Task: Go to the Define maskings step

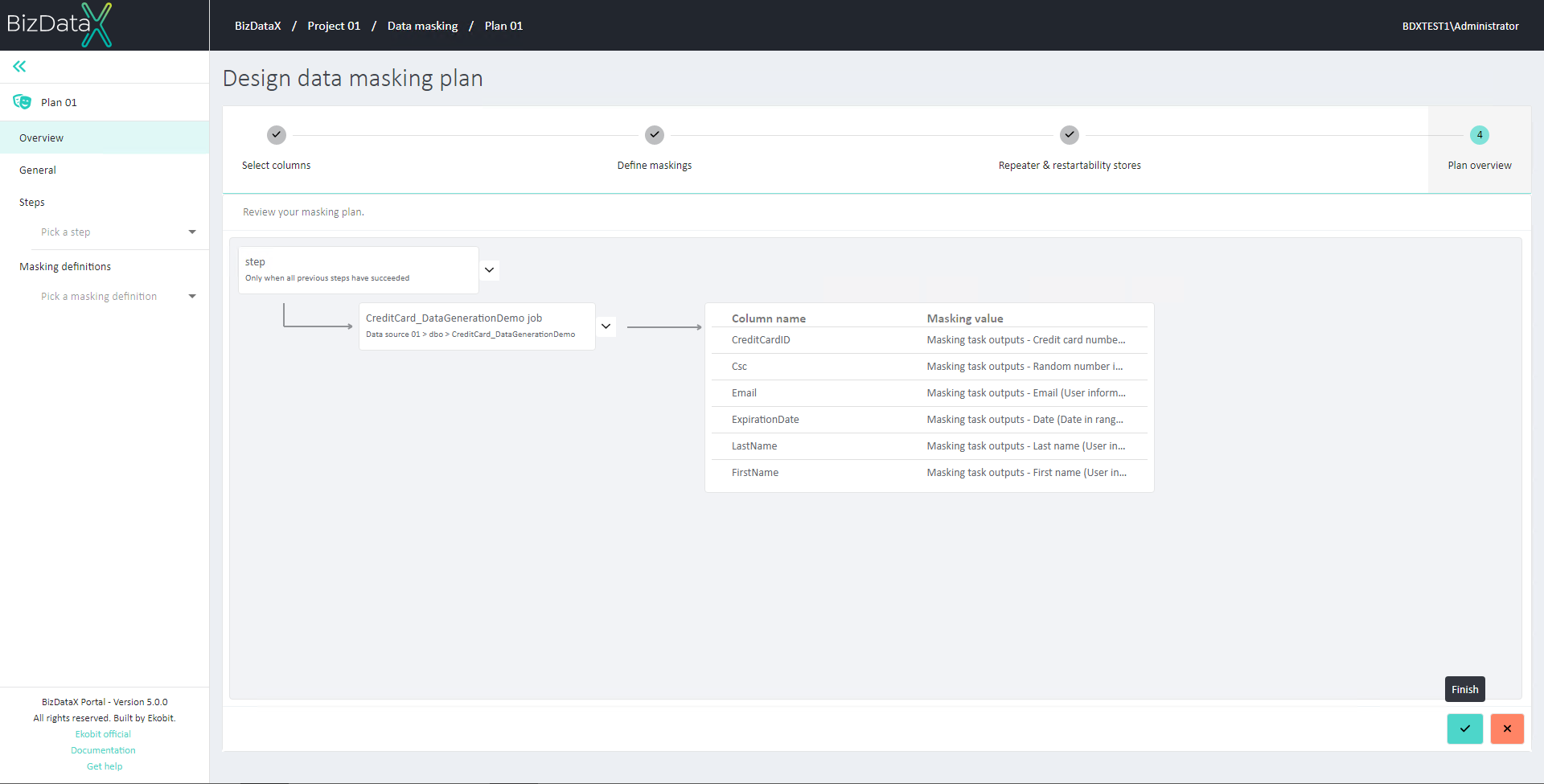Action: click(655, 166)
